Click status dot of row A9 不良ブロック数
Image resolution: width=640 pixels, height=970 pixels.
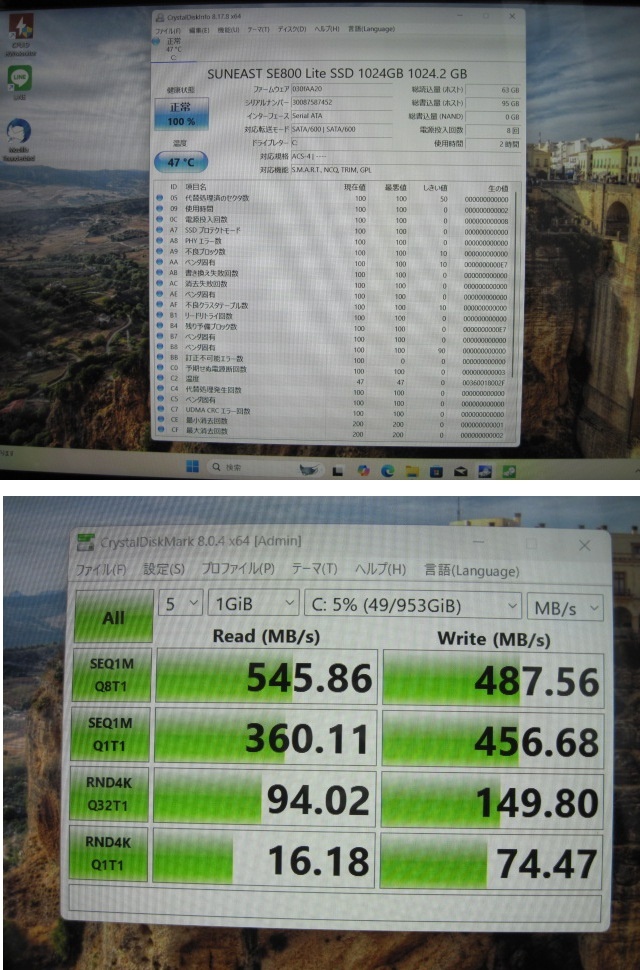click(x=160, y=252)
